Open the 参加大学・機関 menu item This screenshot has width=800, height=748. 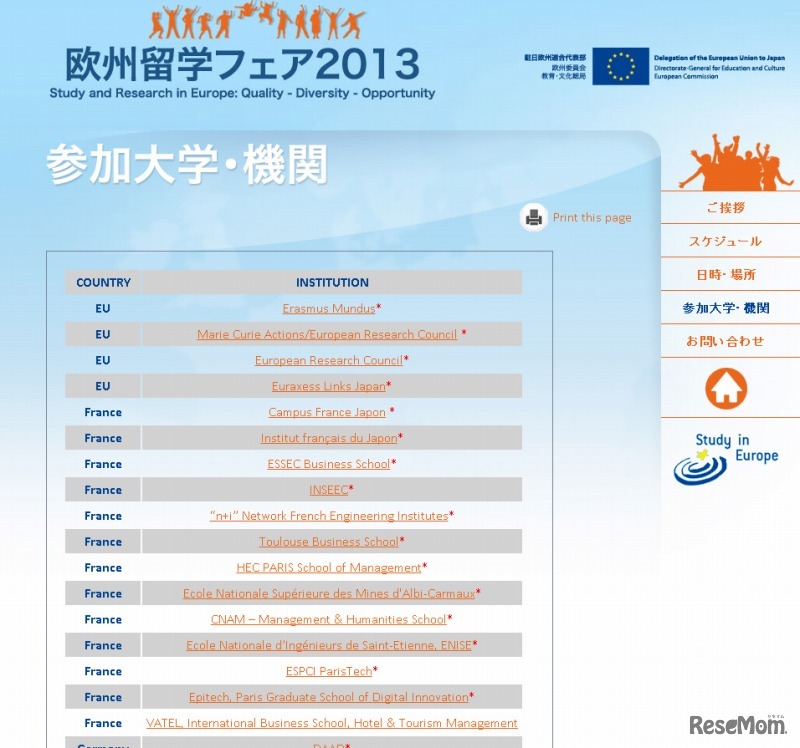726,308
